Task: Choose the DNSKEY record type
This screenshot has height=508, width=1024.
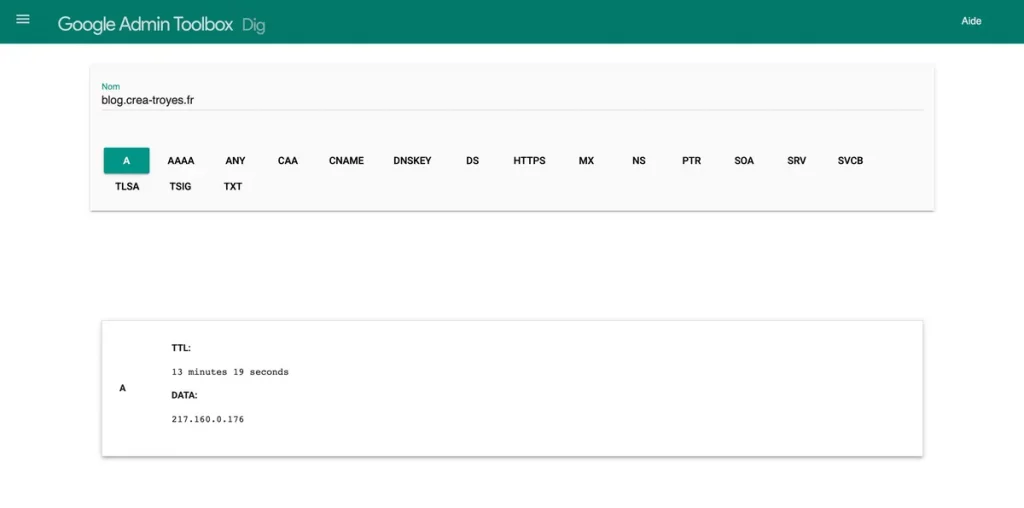Action: (x=412, y=161)
